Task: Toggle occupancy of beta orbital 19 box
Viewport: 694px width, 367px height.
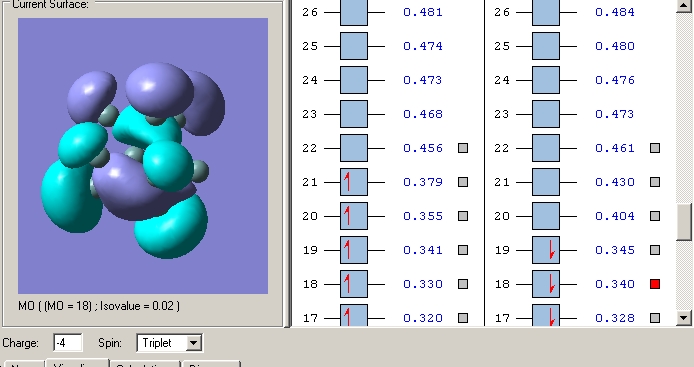Action: coord(546,250)
